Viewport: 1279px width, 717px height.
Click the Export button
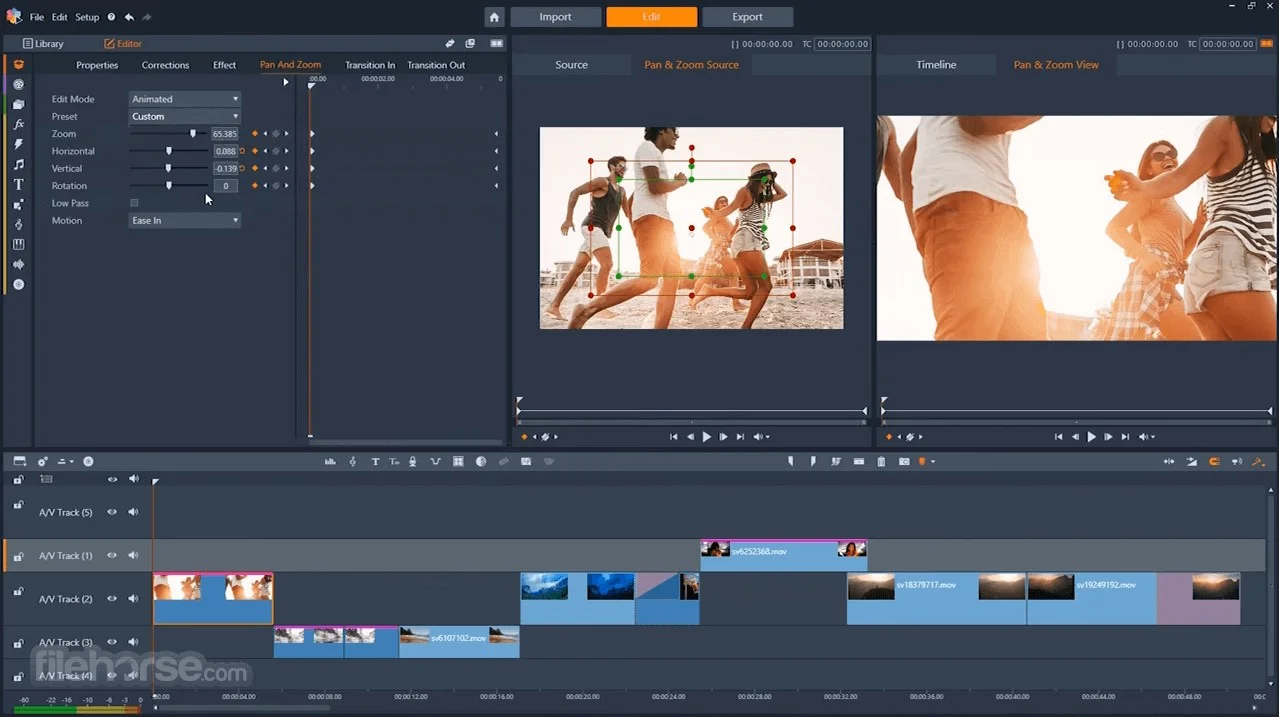tap(747, 17)
